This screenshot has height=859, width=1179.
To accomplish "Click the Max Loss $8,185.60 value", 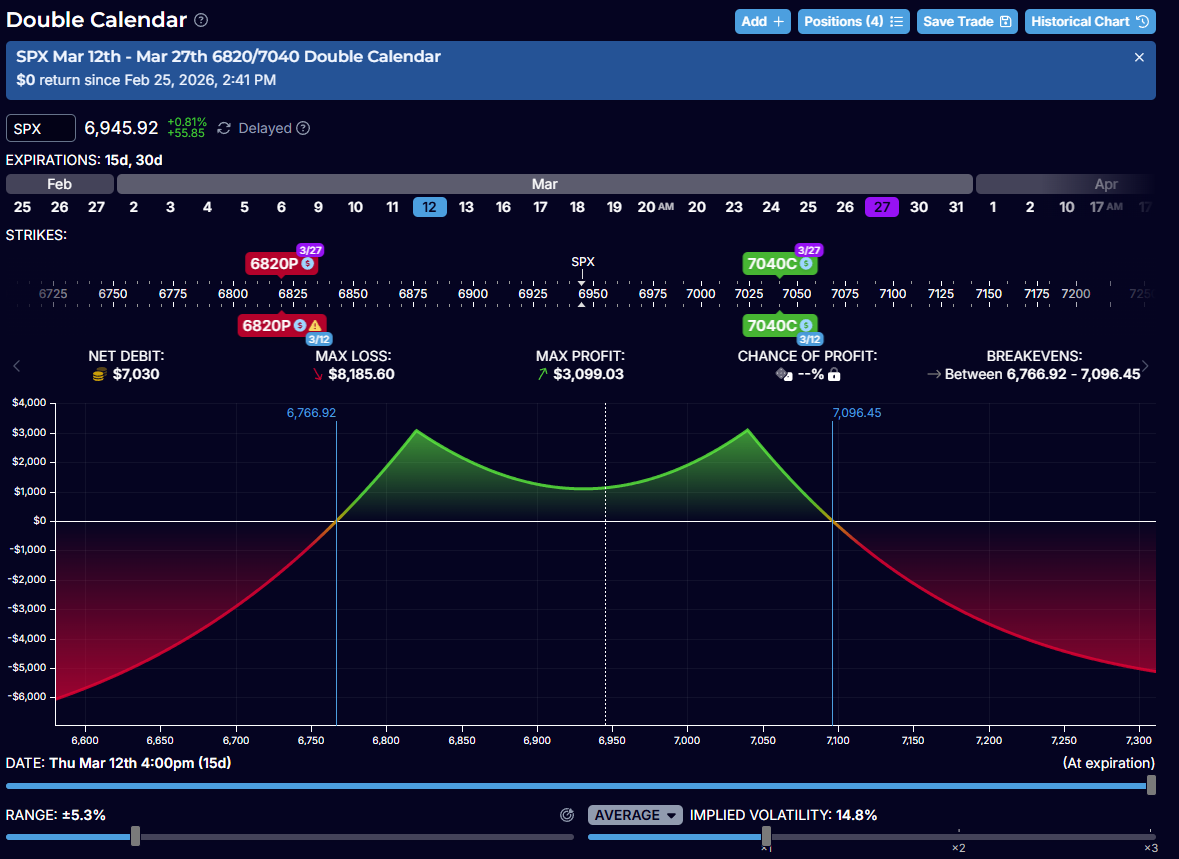I will pos(361,374).
